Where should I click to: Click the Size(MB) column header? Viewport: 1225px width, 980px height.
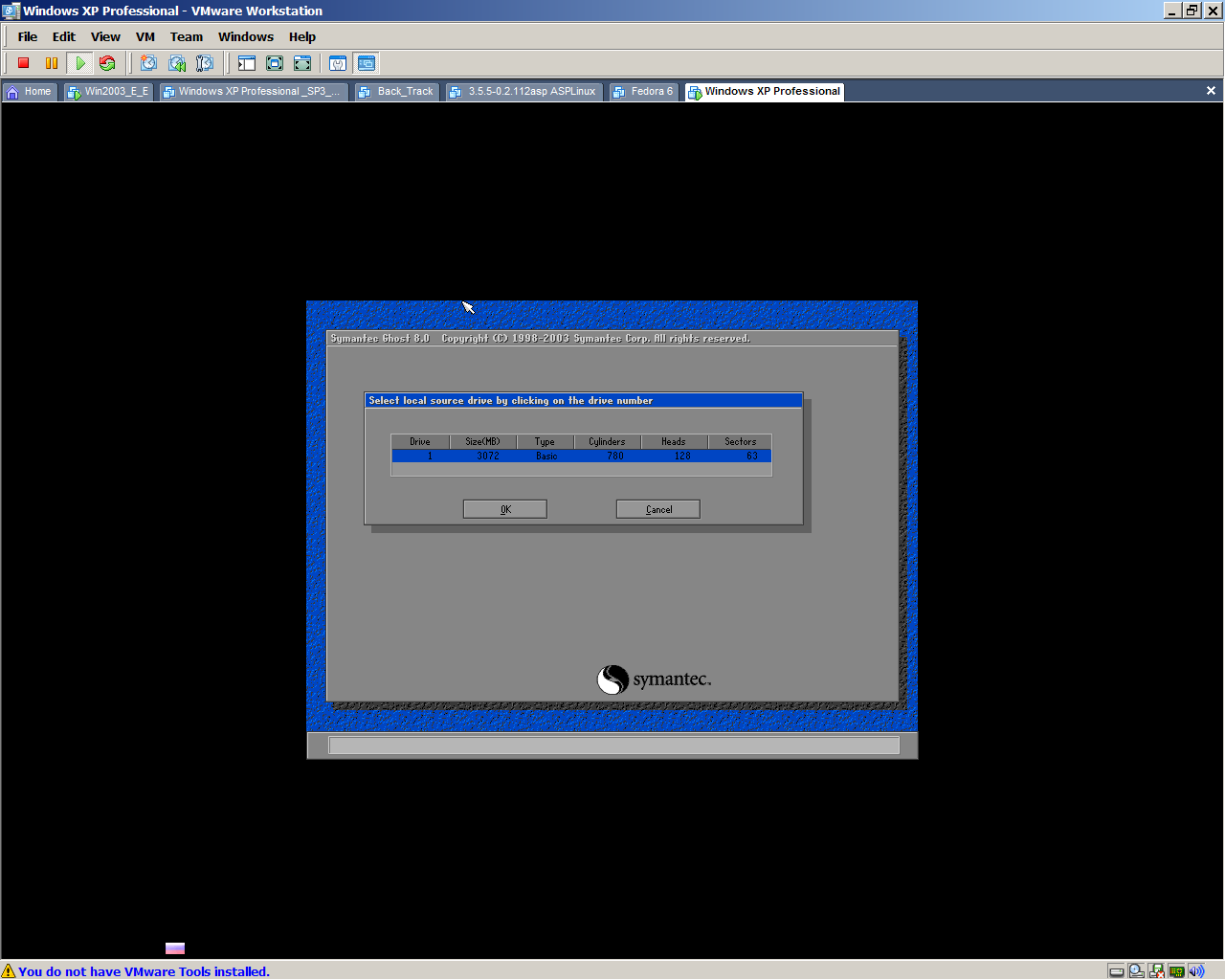[483, 442]
